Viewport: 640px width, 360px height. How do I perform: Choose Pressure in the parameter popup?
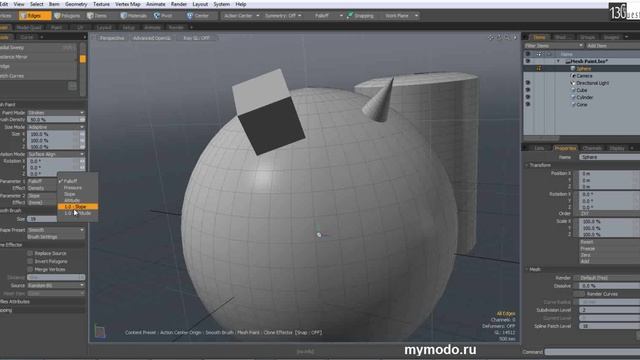73,188
